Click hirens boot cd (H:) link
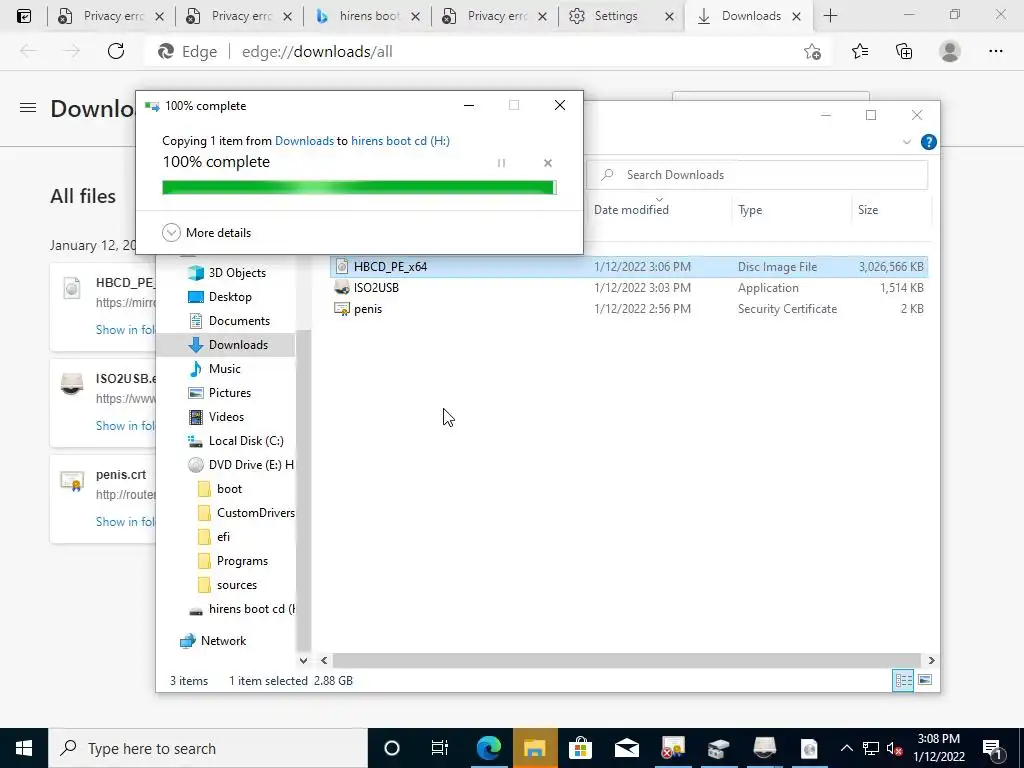Screen dimensions: 1024x768 click(x=400, y=140)
